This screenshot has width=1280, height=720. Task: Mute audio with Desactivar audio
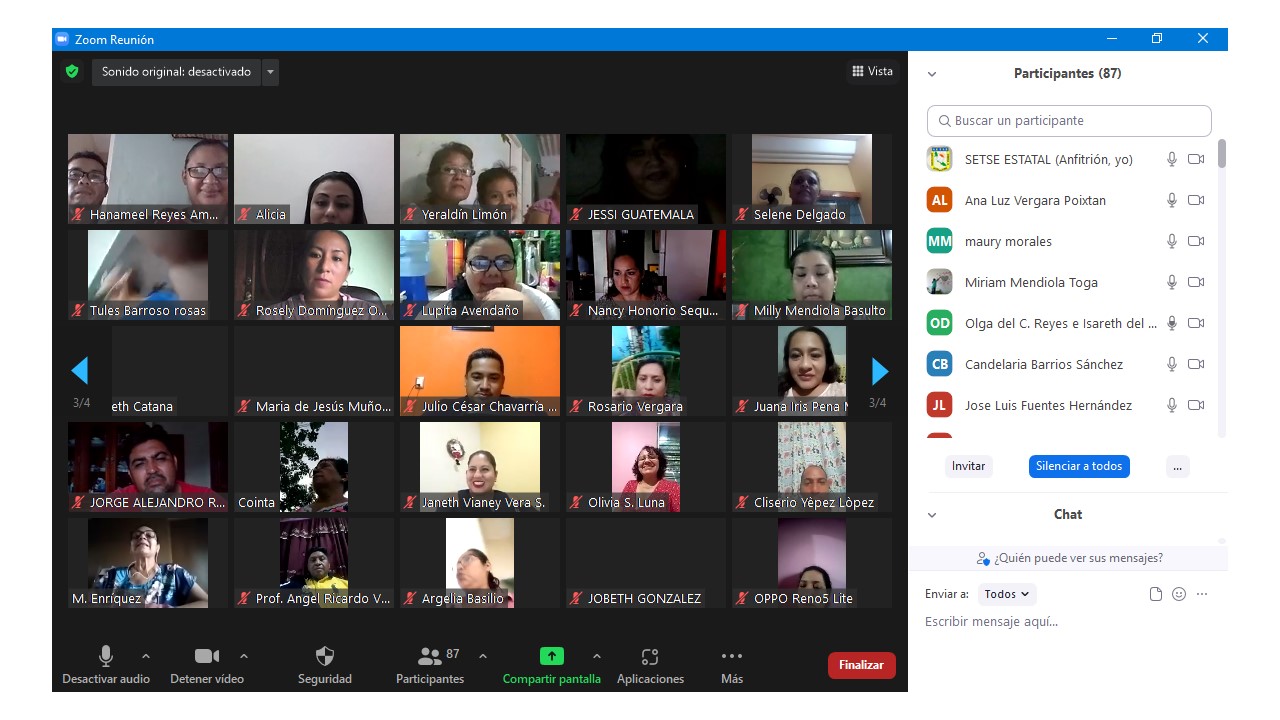click(106, 666)
